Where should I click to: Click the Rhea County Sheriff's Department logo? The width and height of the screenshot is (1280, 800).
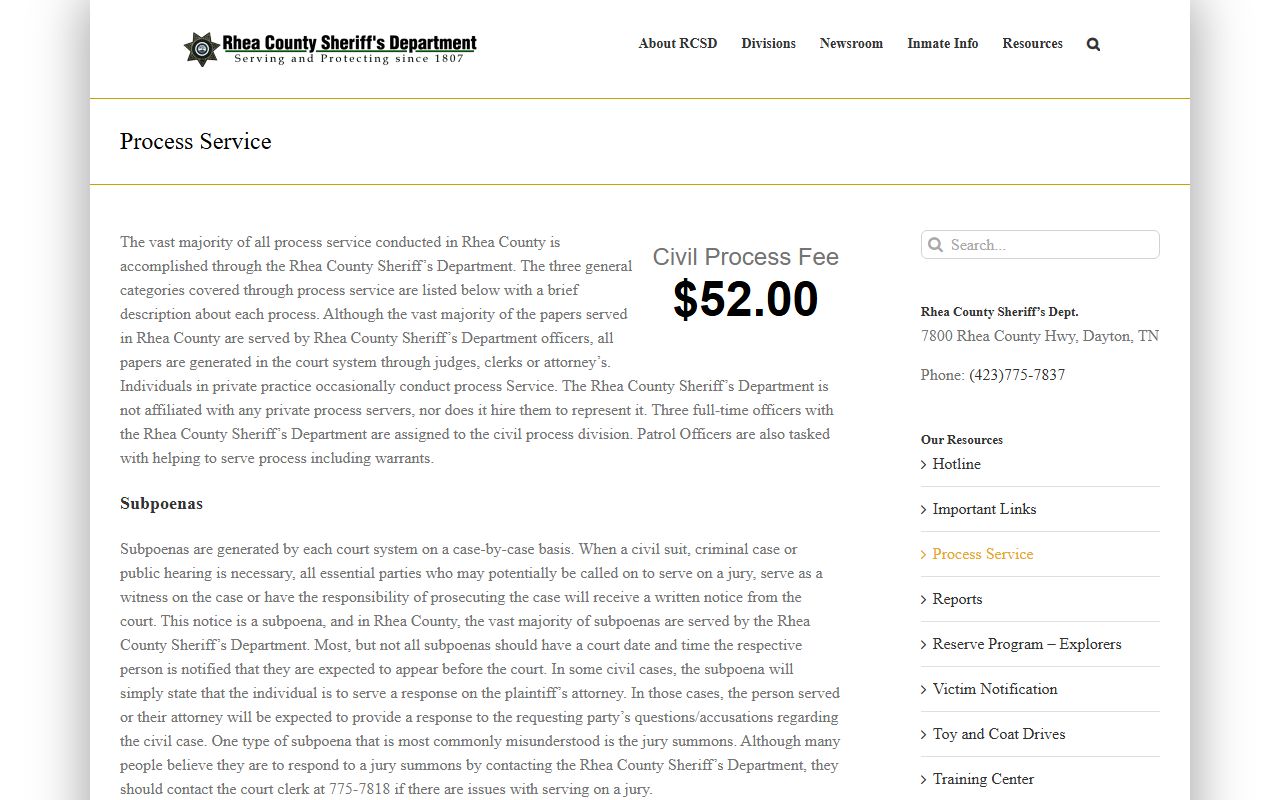click(330, 47)
